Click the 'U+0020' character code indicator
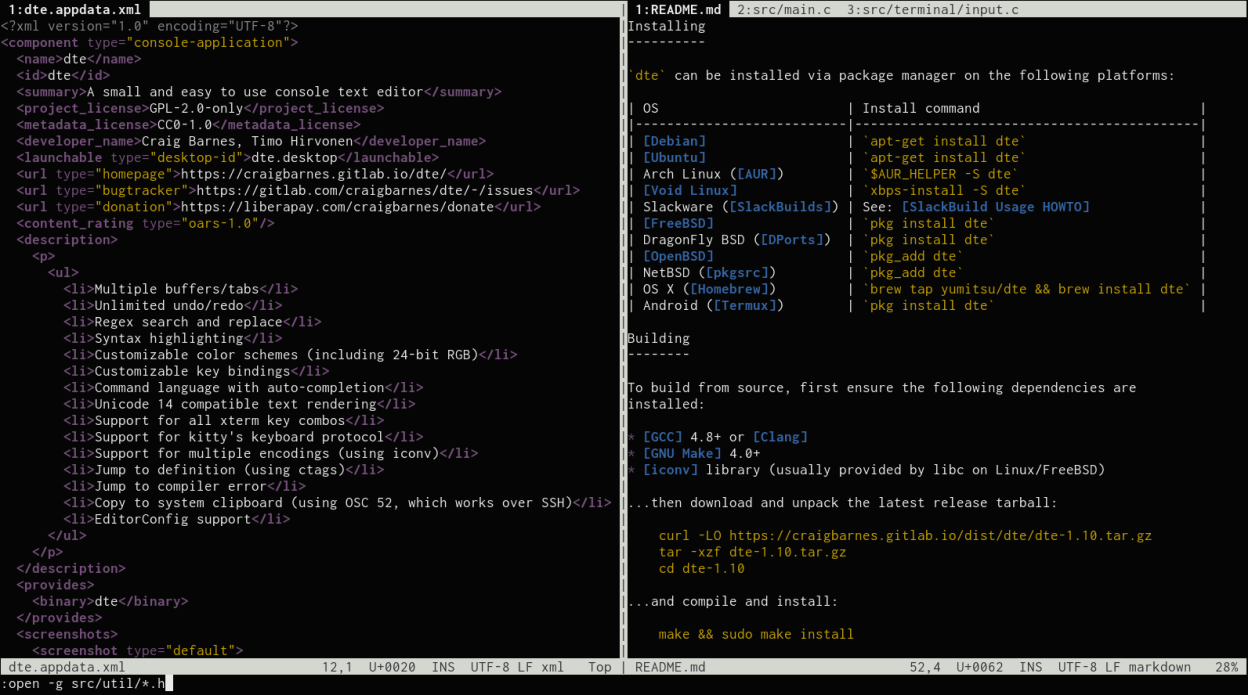Screen dimensions: 1248x695 click(x=392, y=667)
